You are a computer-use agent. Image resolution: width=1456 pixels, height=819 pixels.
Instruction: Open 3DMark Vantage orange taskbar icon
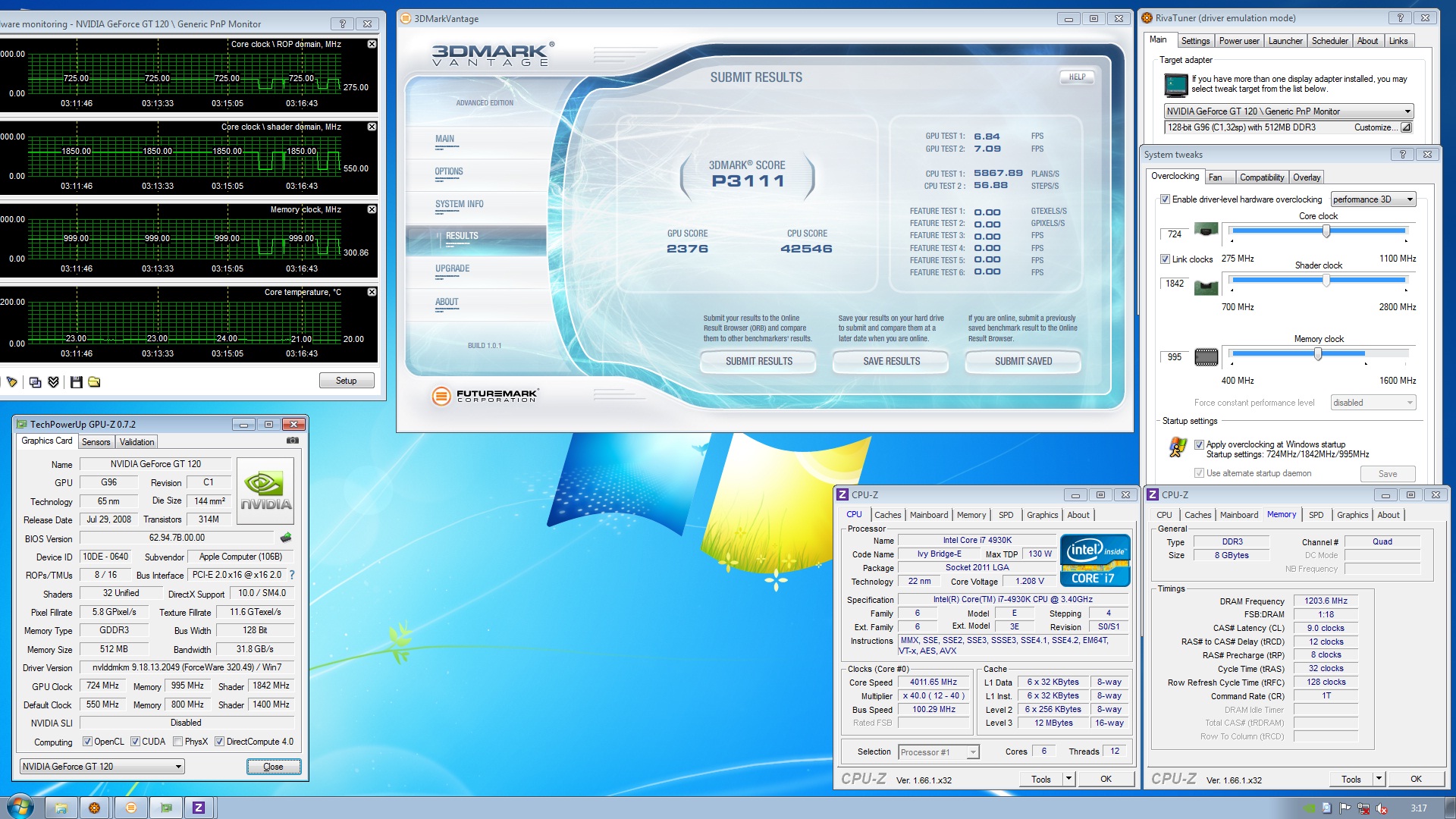tap(130, 808)
